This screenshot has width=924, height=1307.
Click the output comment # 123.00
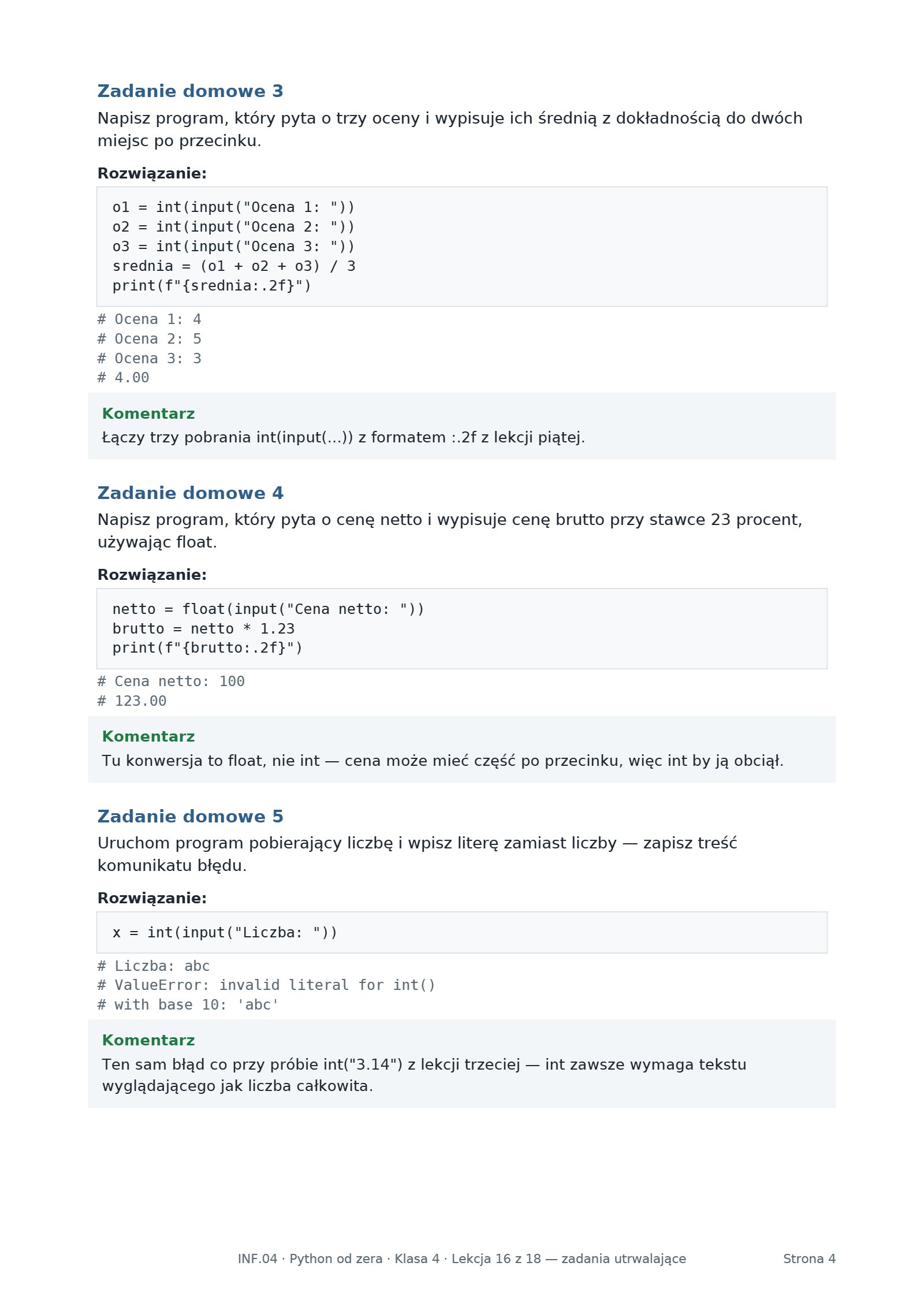click(132, 701)
